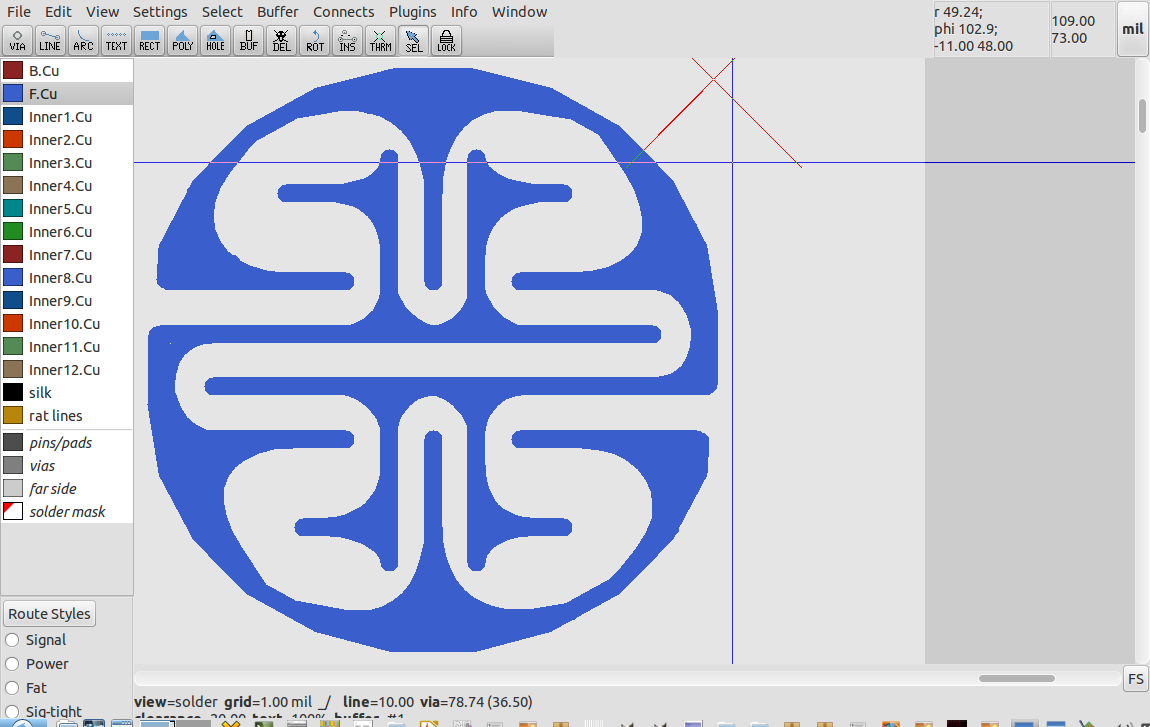Pick the DEL delete tool
The height and width of the screenshot is (727, 1150).
click(281, 40)
